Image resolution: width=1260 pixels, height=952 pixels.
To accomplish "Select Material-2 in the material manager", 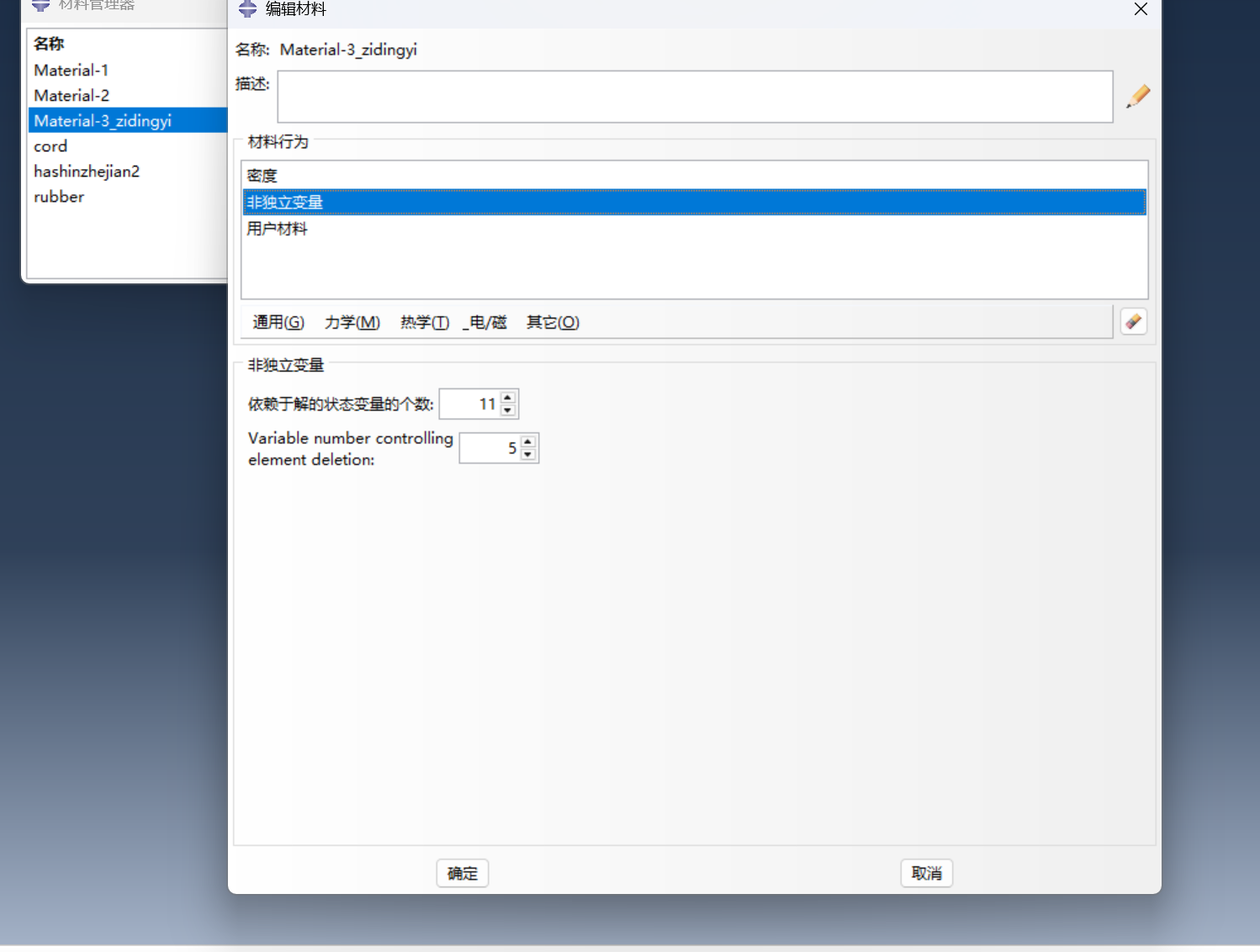I will pos(128,95).
